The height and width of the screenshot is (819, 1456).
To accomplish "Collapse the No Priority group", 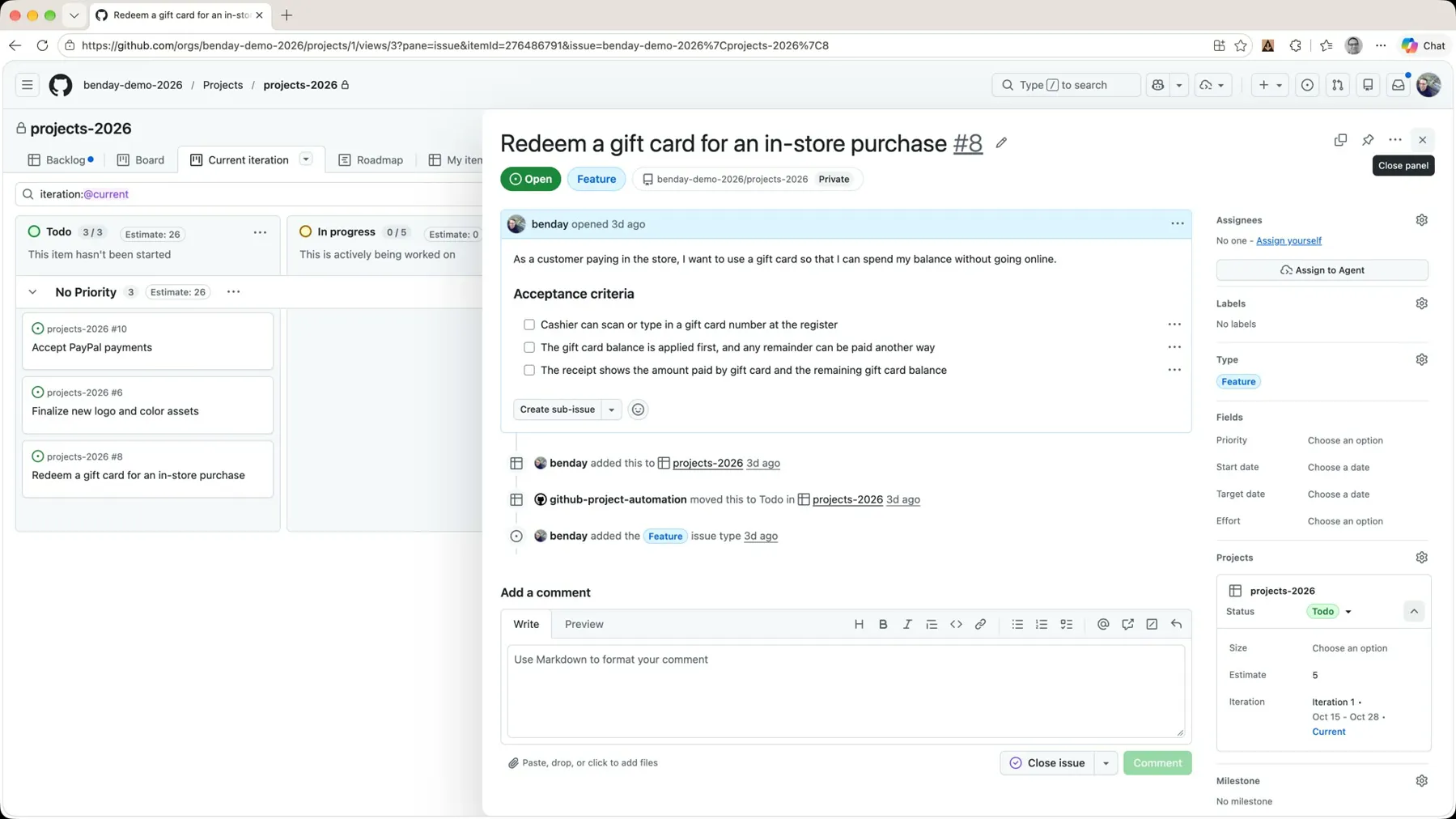I will pyautogui.click(x=32, y=292).
